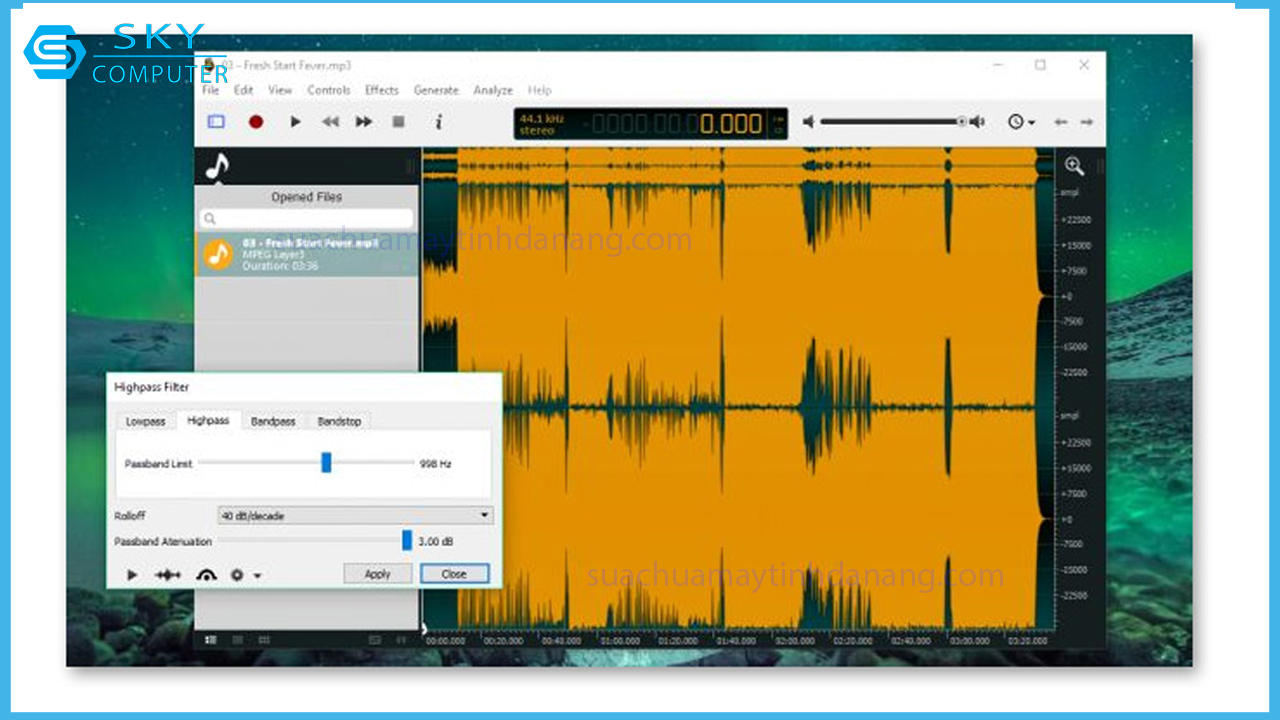Image resolution: width=1280 pixels, height=720 pixels.
Task: Click the zoom magnifier icon beside waveform
Action: (x=1074, y=166)
